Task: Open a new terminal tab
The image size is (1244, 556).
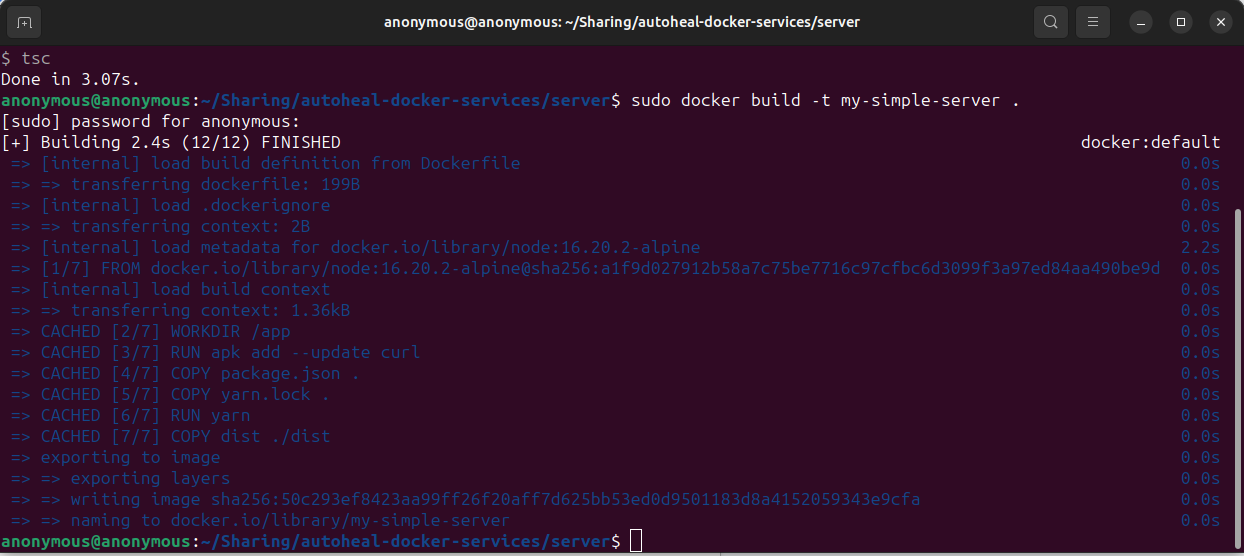Action: [24, 21]
